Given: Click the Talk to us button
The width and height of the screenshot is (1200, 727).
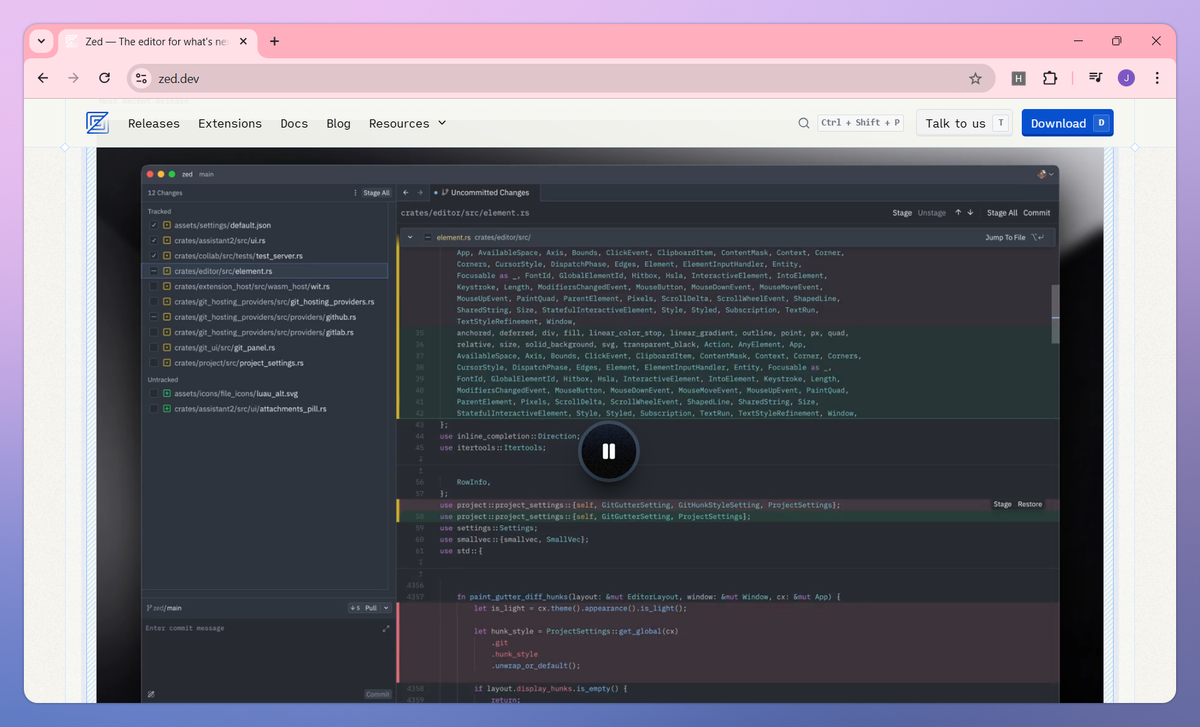Looking at the screenshot, I should click(x=964, y=123).
